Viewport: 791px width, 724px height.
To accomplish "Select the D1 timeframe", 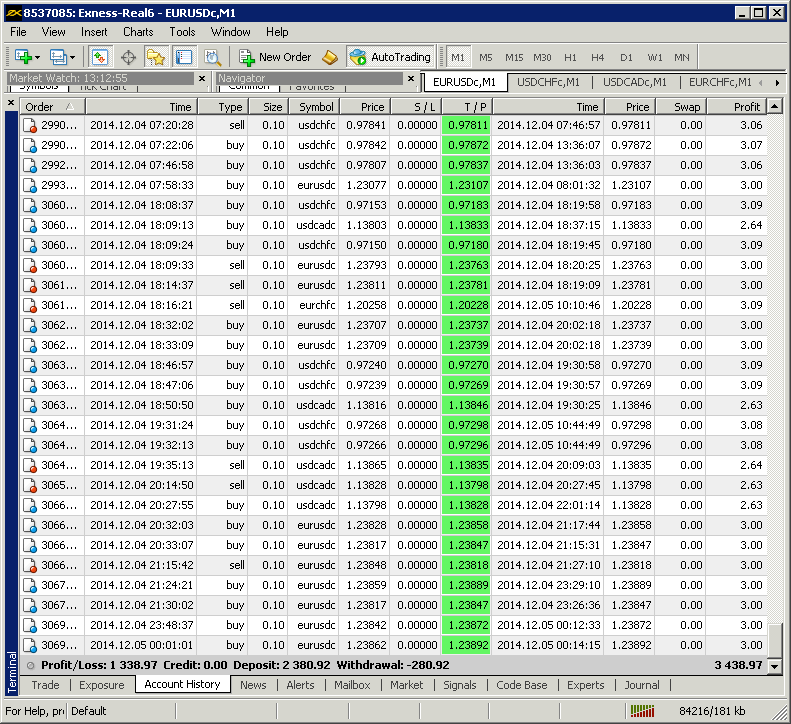I will pyautogui.click(x=626, y=57).
